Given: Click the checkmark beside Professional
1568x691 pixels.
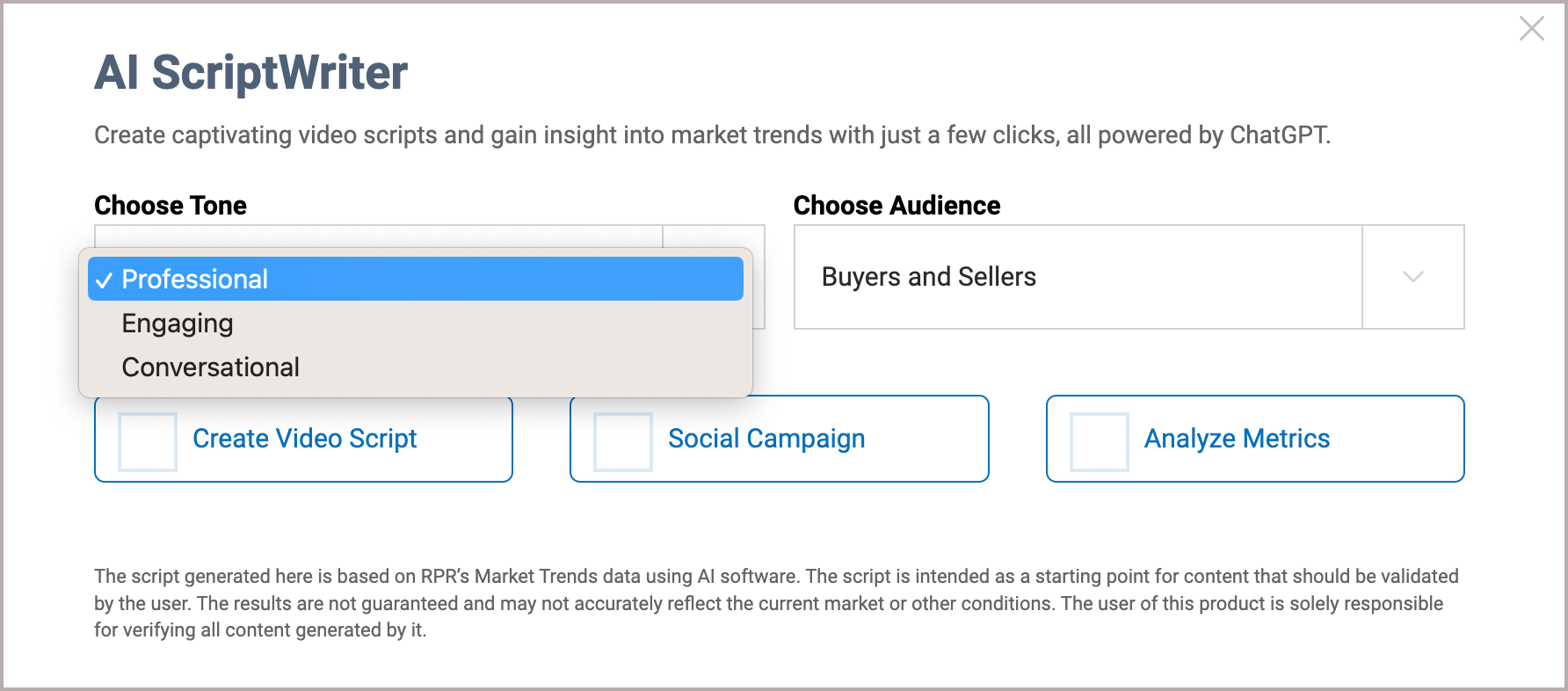Looking at the screenshot, I should [x=104, y=280].
